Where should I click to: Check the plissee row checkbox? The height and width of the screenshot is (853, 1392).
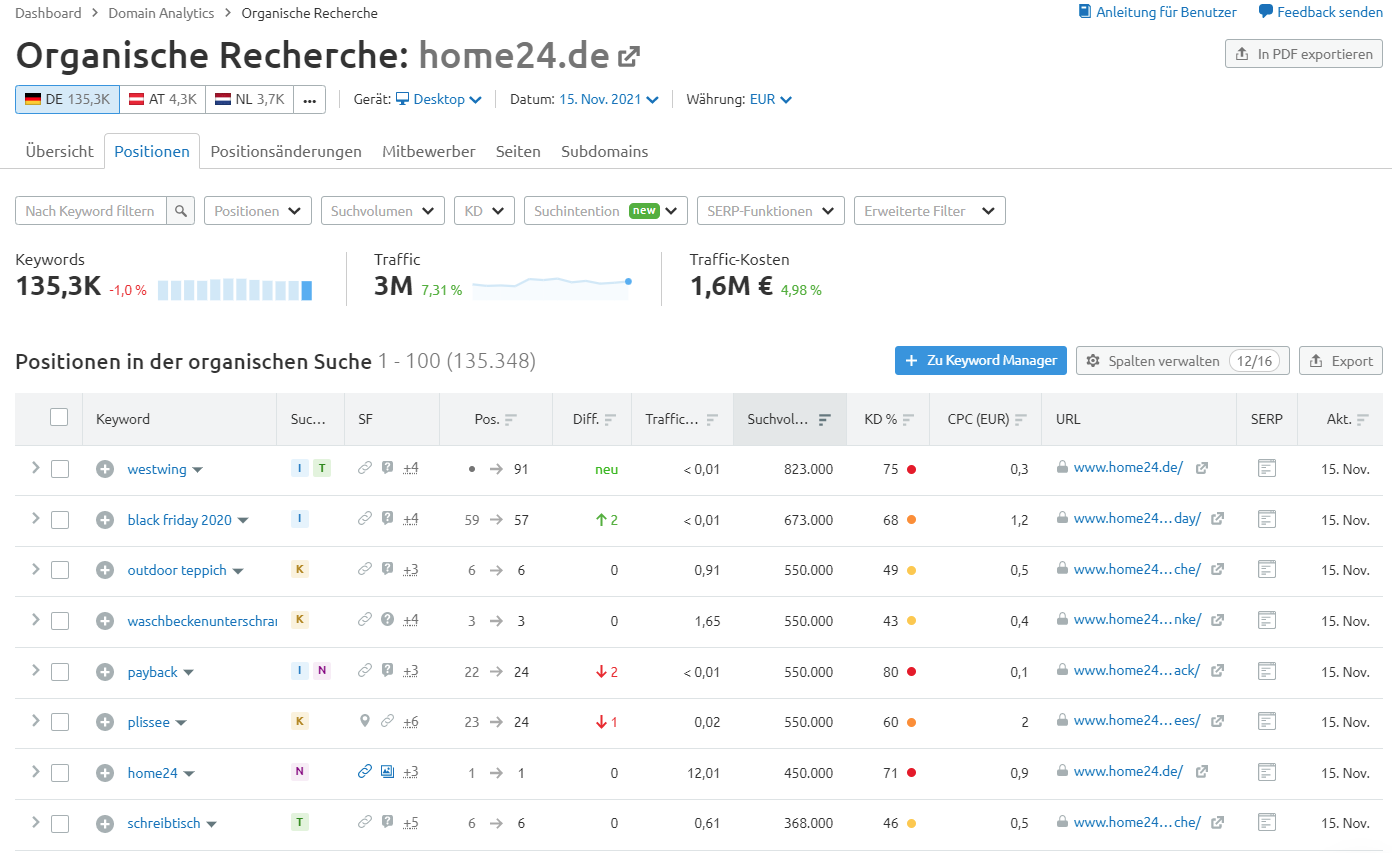60,722
